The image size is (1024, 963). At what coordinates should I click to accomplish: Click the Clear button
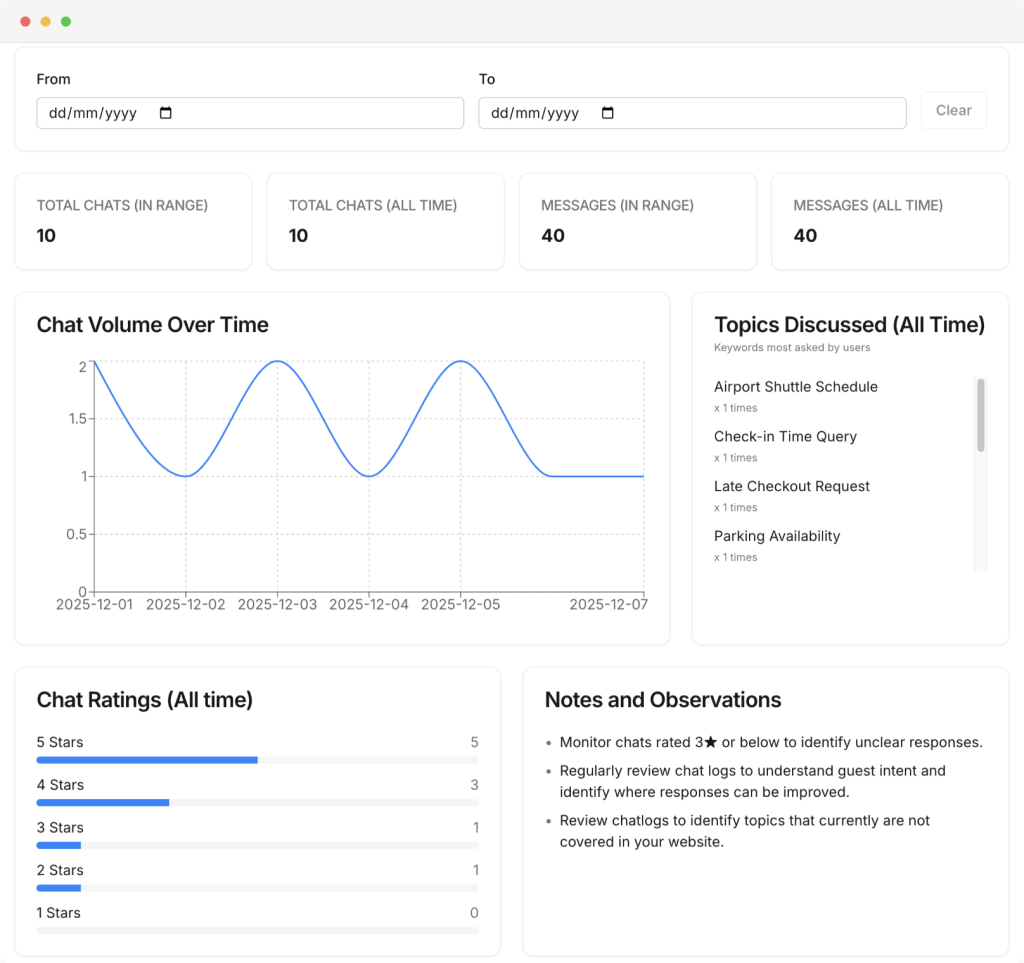(953, 111)
